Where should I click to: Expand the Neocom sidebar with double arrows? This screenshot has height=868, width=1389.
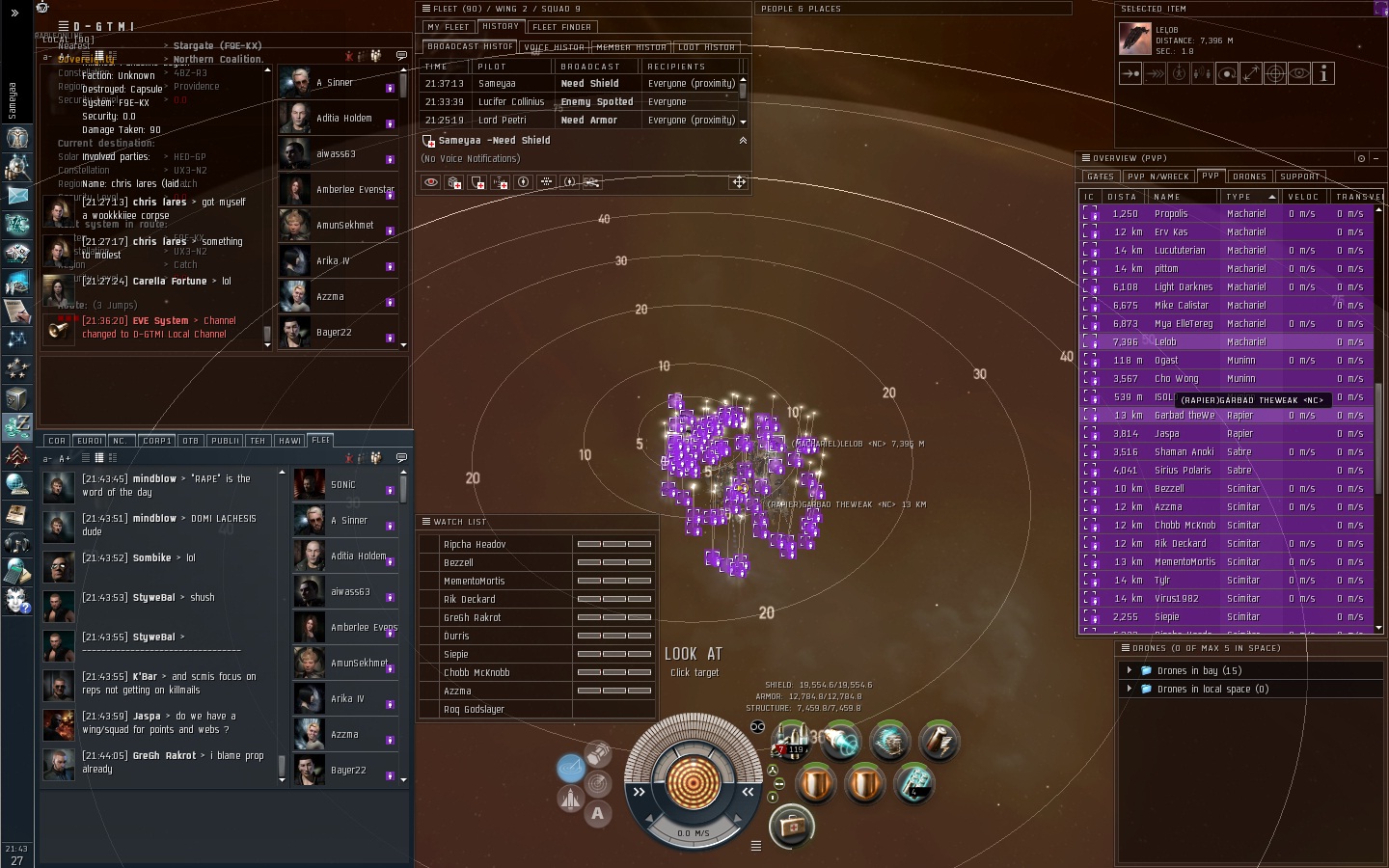(14, 14)
